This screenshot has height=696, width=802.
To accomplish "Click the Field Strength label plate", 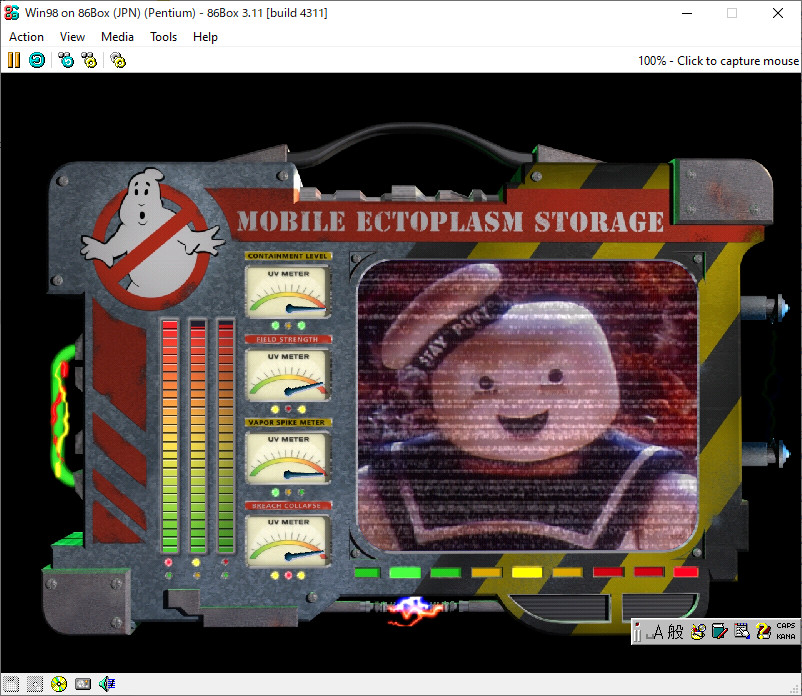I will [288, 339].
